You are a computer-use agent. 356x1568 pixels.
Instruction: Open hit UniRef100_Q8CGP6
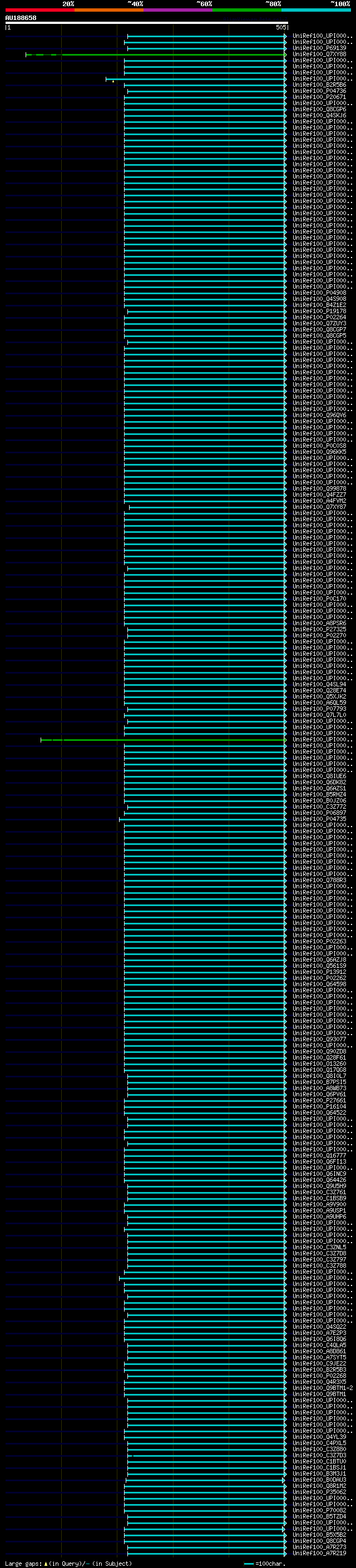[x=319, y=109]
